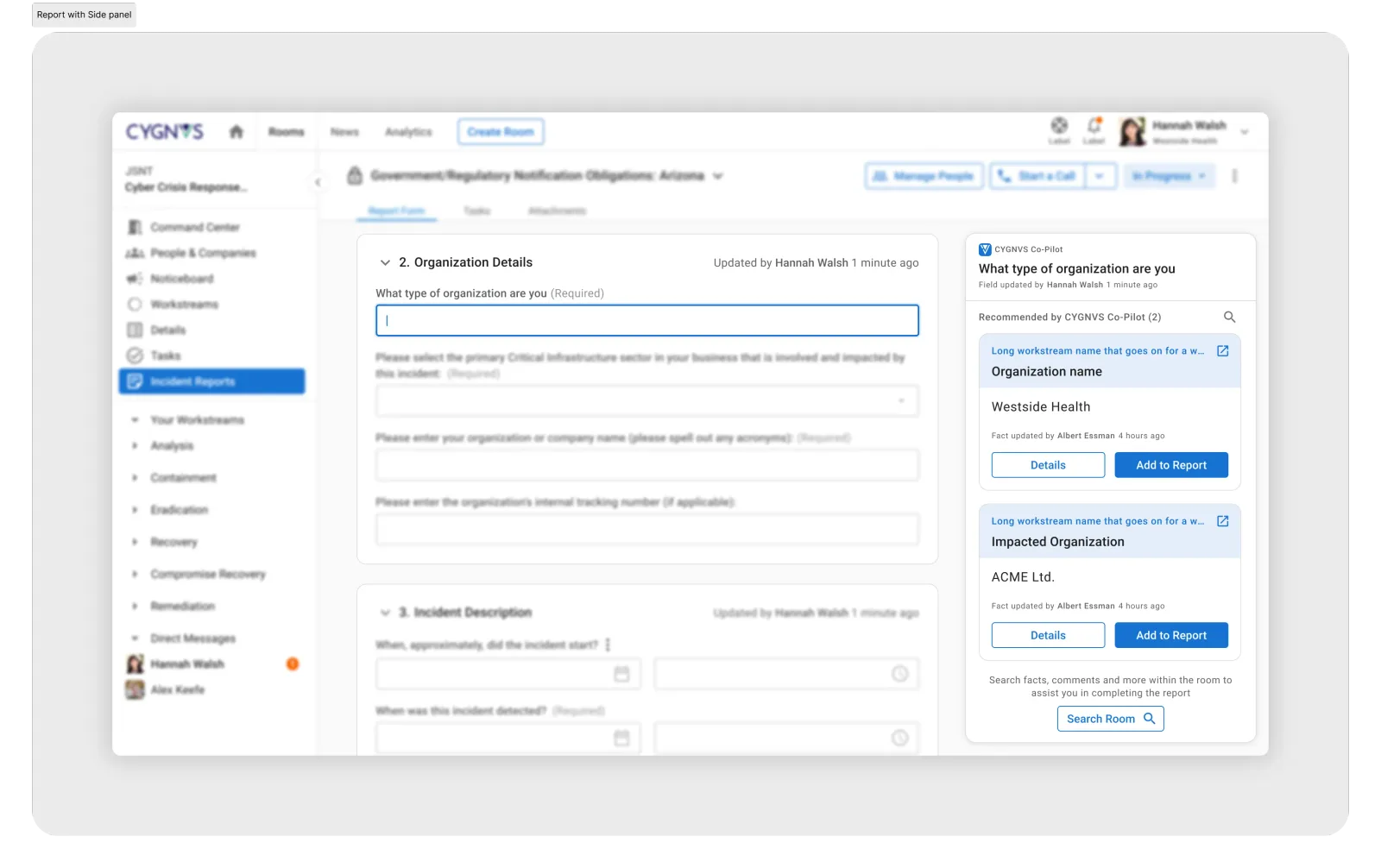Open the report title dropdown chevron
This screenshot has width=1381, height=868.
click(x=717, y=176)
